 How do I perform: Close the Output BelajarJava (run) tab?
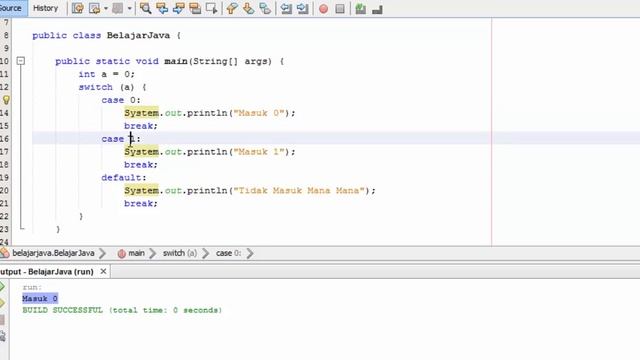click(x=103, y=271)
